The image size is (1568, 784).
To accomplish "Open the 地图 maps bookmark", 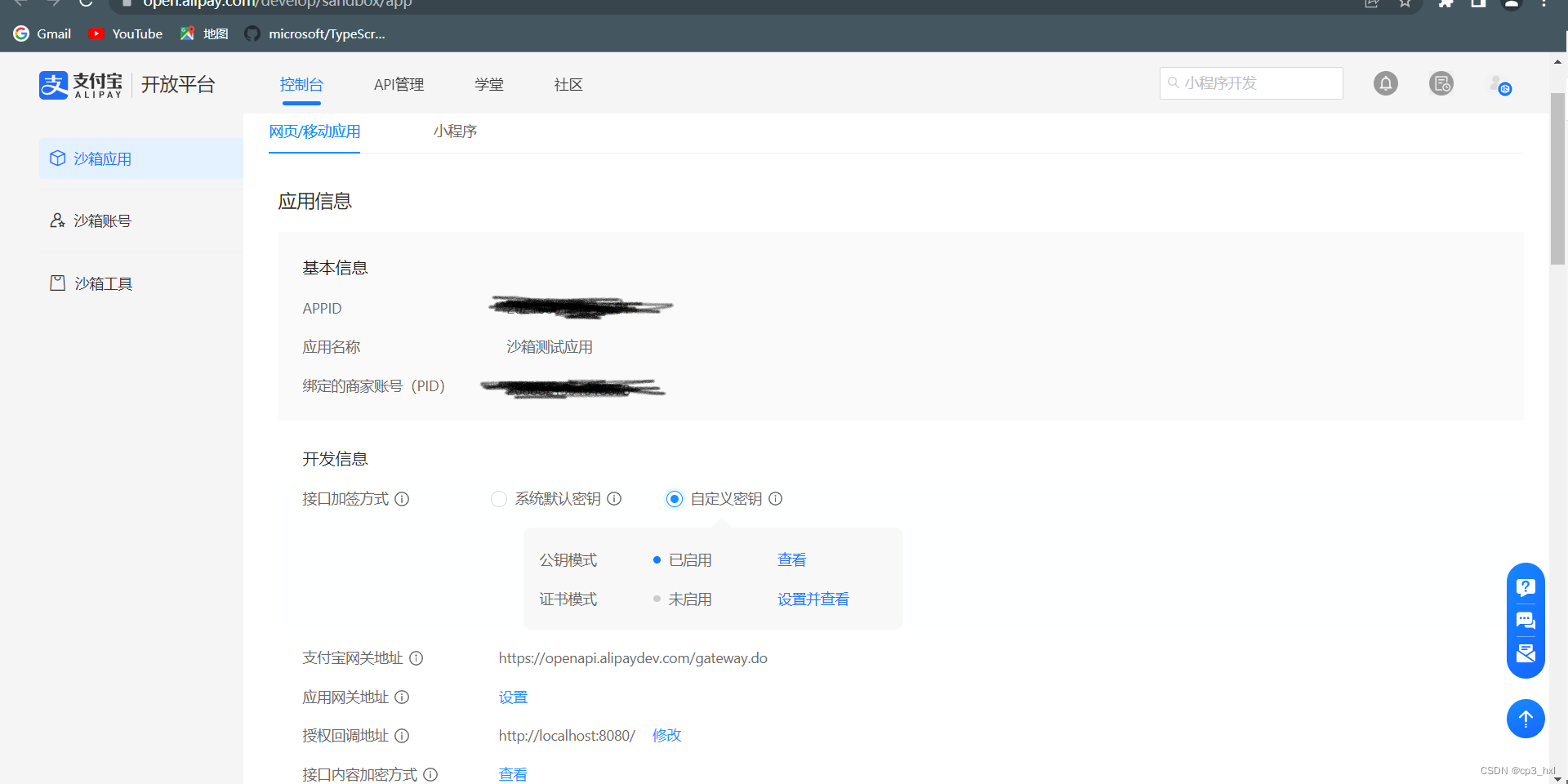I will click(204, 33).
